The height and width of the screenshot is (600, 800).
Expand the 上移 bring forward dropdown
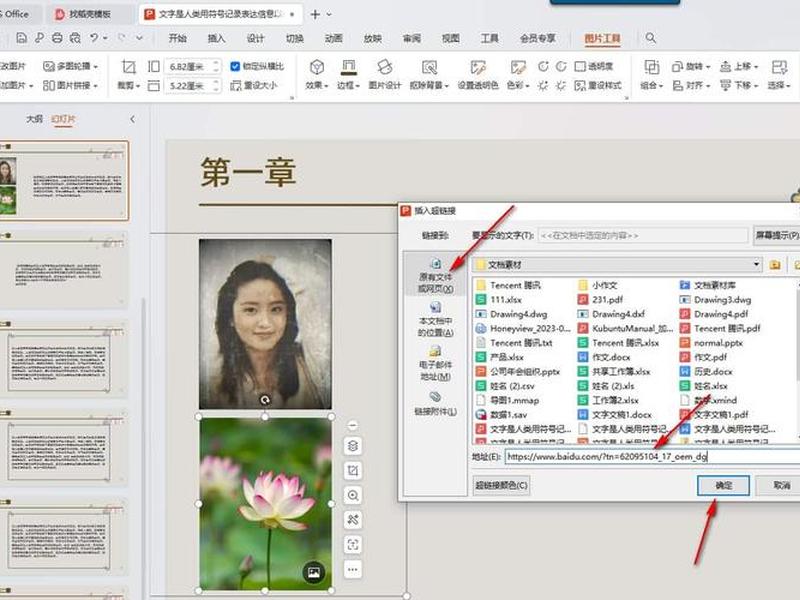click(756, 67)
